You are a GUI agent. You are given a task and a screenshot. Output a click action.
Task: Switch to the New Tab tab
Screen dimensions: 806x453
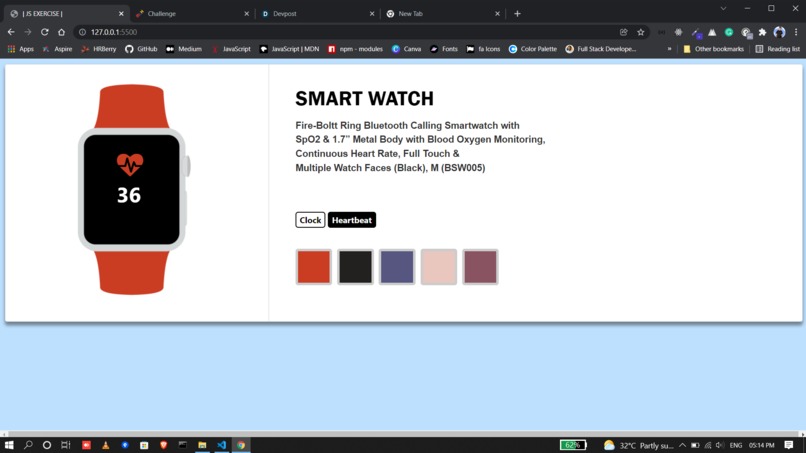443,14
